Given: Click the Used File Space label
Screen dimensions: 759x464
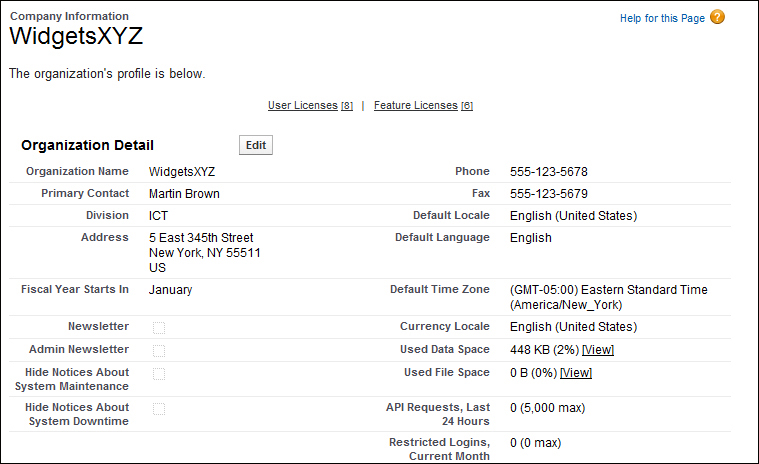Looking at the screenshot, I should [x=447, y=373].
